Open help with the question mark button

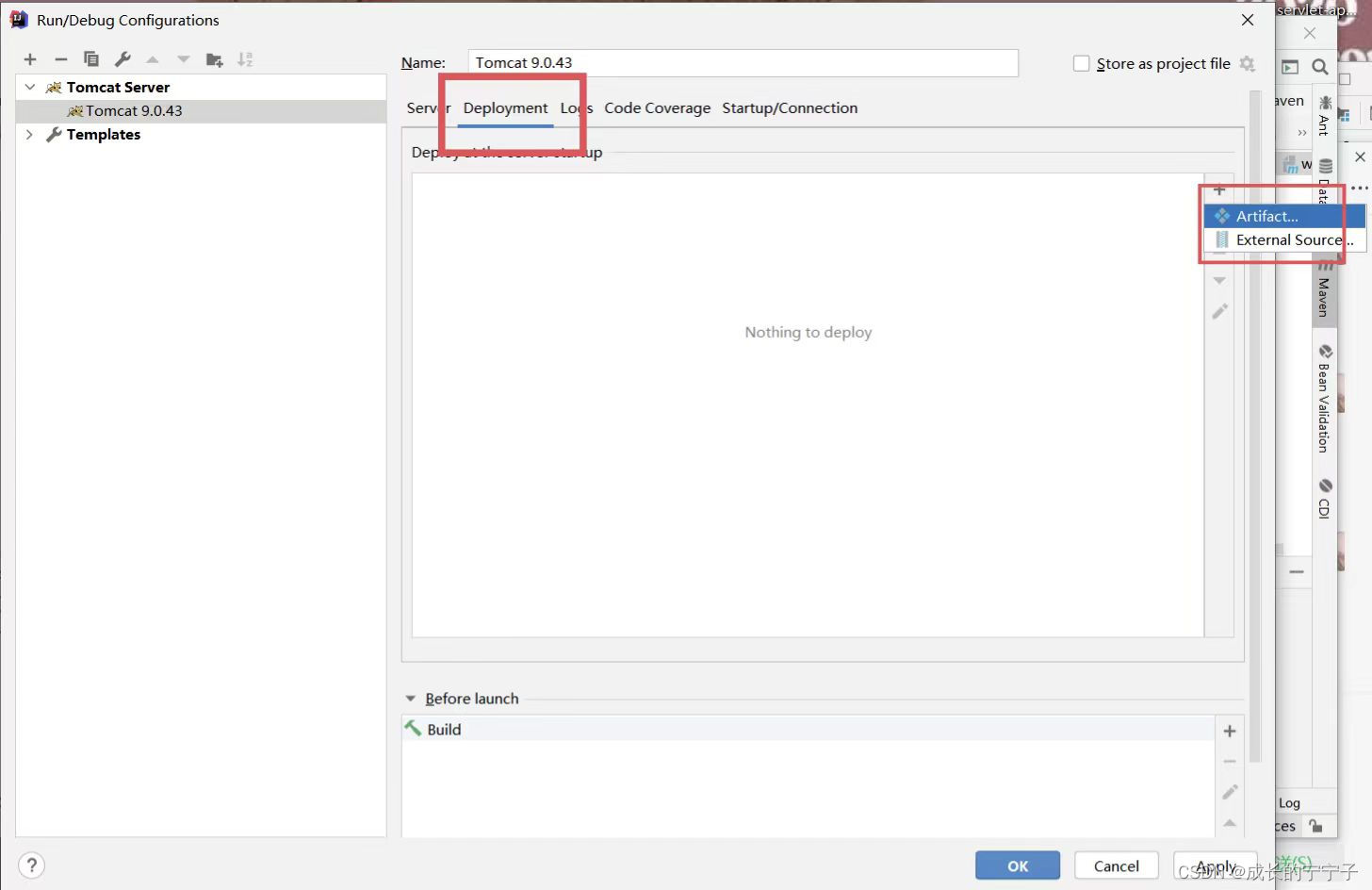pyautogui.click(x=31, y=865)
